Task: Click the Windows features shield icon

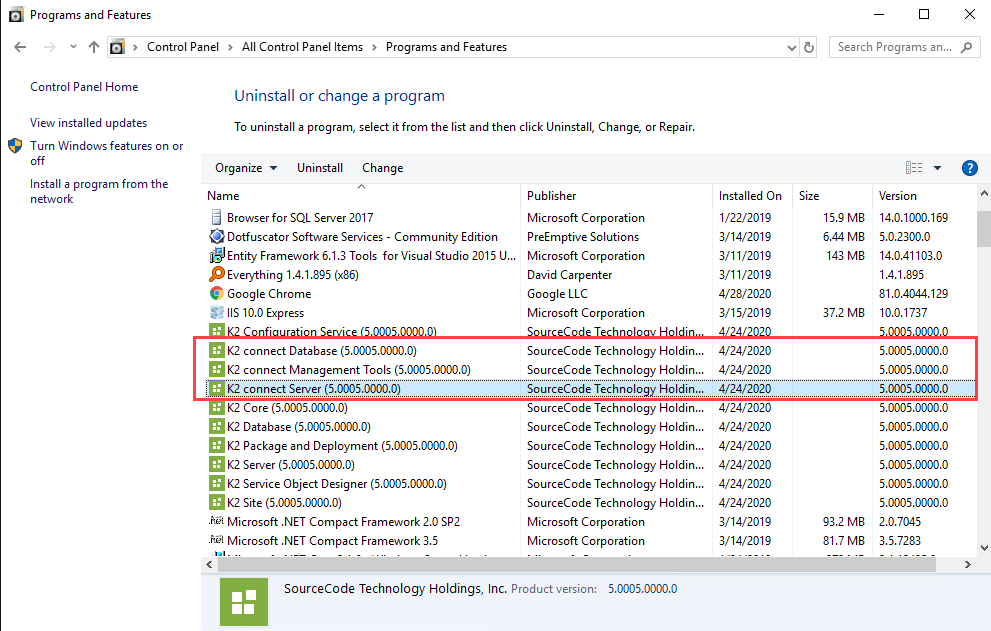Action: click(15, 146)
